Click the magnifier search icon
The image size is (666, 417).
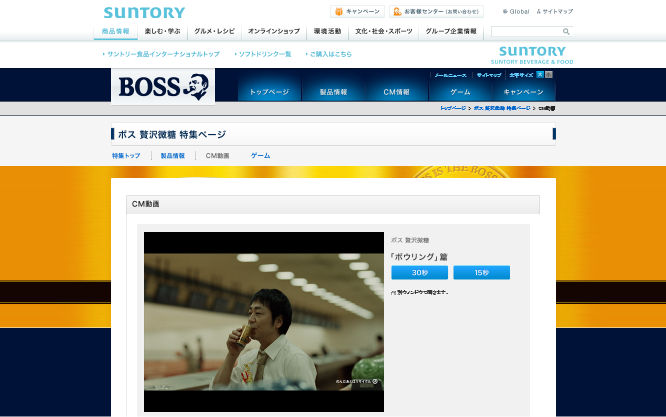click(566, 31)
